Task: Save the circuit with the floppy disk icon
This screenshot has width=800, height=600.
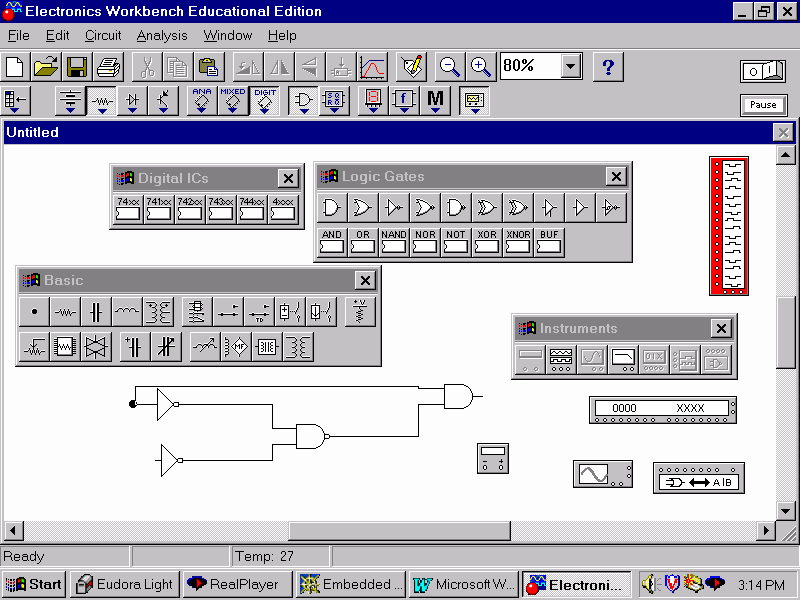Action: pyautogui.click(x=77, y=67)
